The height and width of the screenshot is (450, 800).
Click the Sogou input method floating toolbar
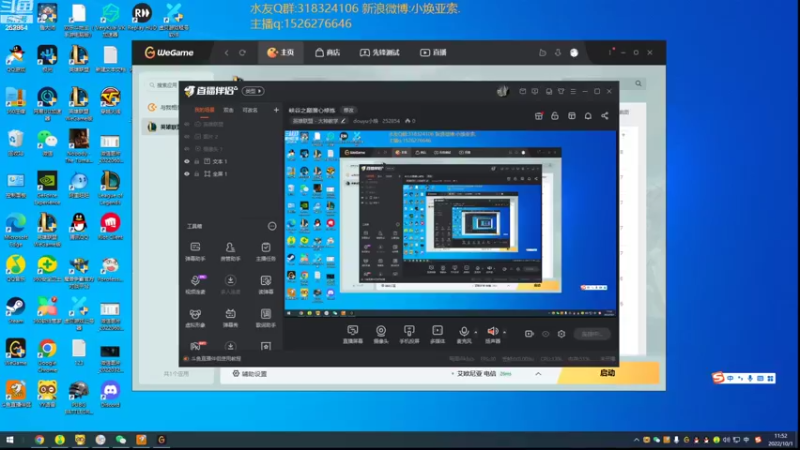pos(744,378)
